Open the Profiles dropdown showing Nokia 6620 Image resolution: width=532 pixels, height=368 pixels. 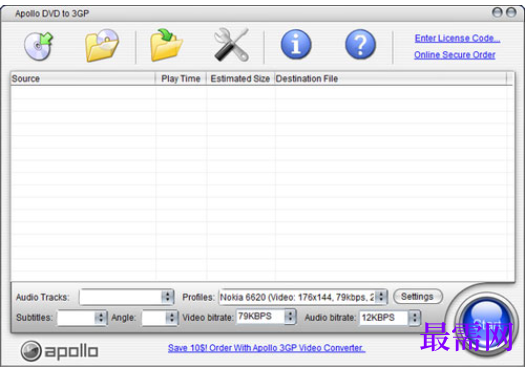click(303, 297)
